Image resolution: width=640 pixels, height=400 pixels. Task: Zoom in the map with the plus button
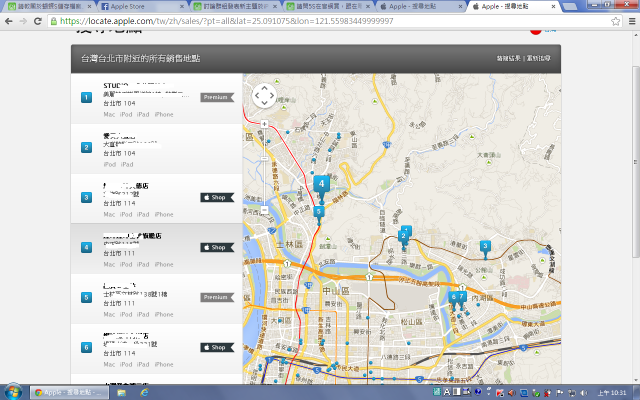pos(264,124)
